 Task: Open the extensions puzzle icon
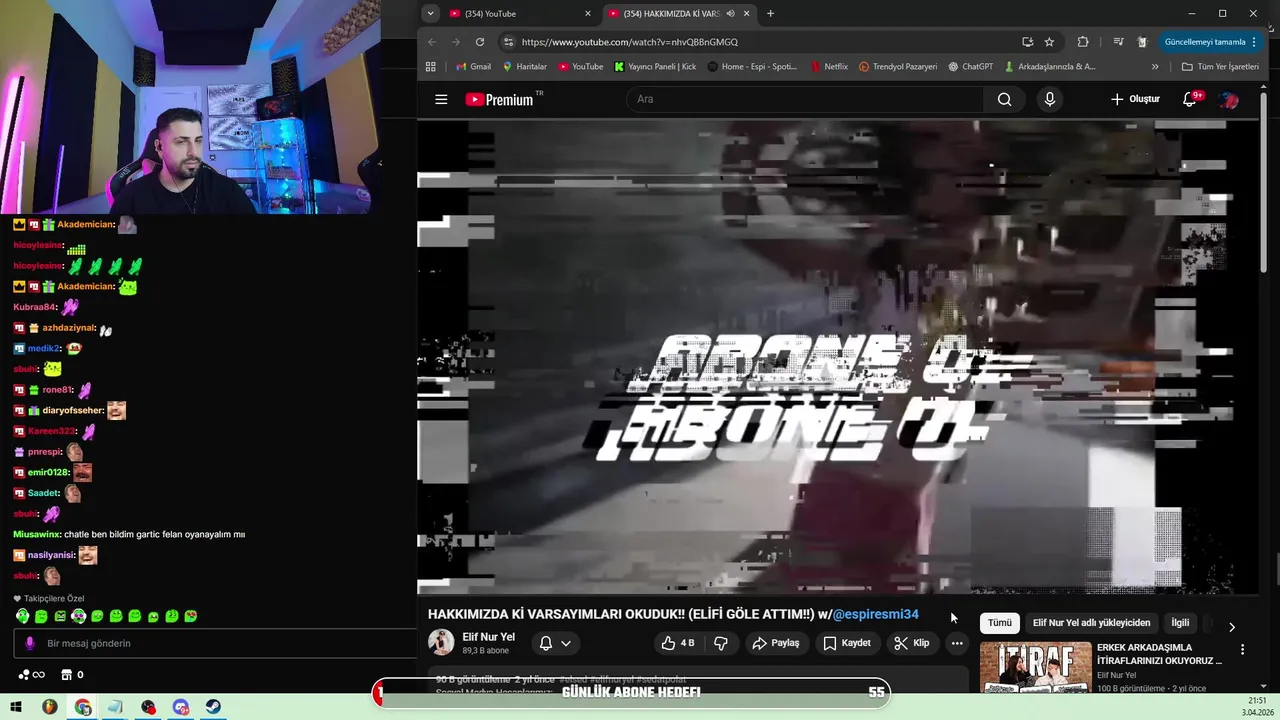pyautogui.click(x=1083, y=42)
